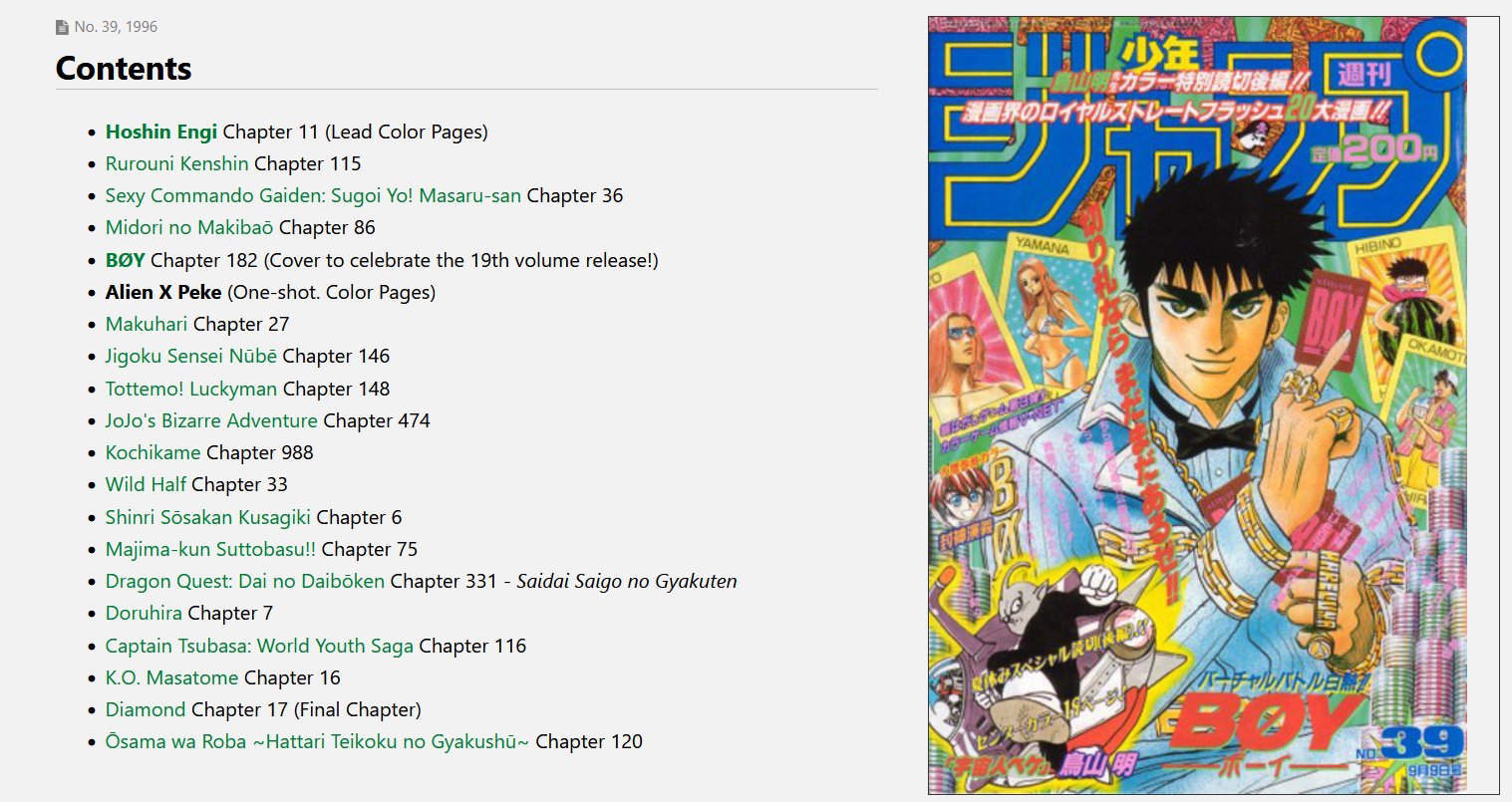This screenshot has height=802, width=1512.
Task: Open the Rurouni Kenshin link
Action: point(177,163)
